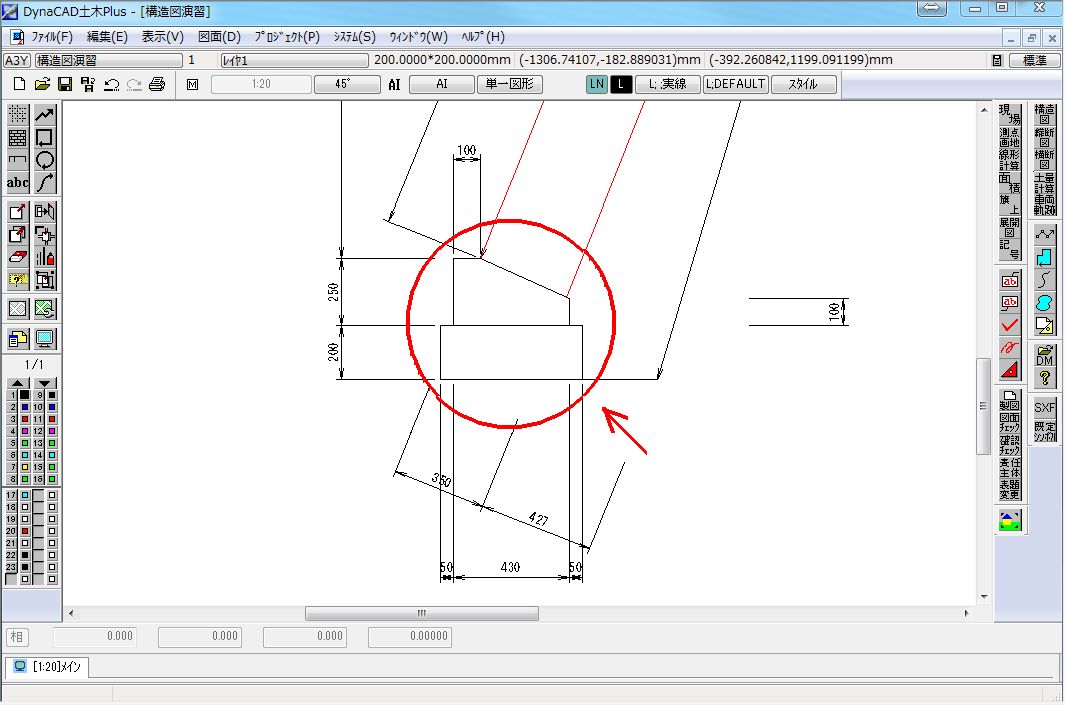This screenshot has height=705, width=1065.
Task: Select the rectangle drawing tool
Action: click(45, 138)
